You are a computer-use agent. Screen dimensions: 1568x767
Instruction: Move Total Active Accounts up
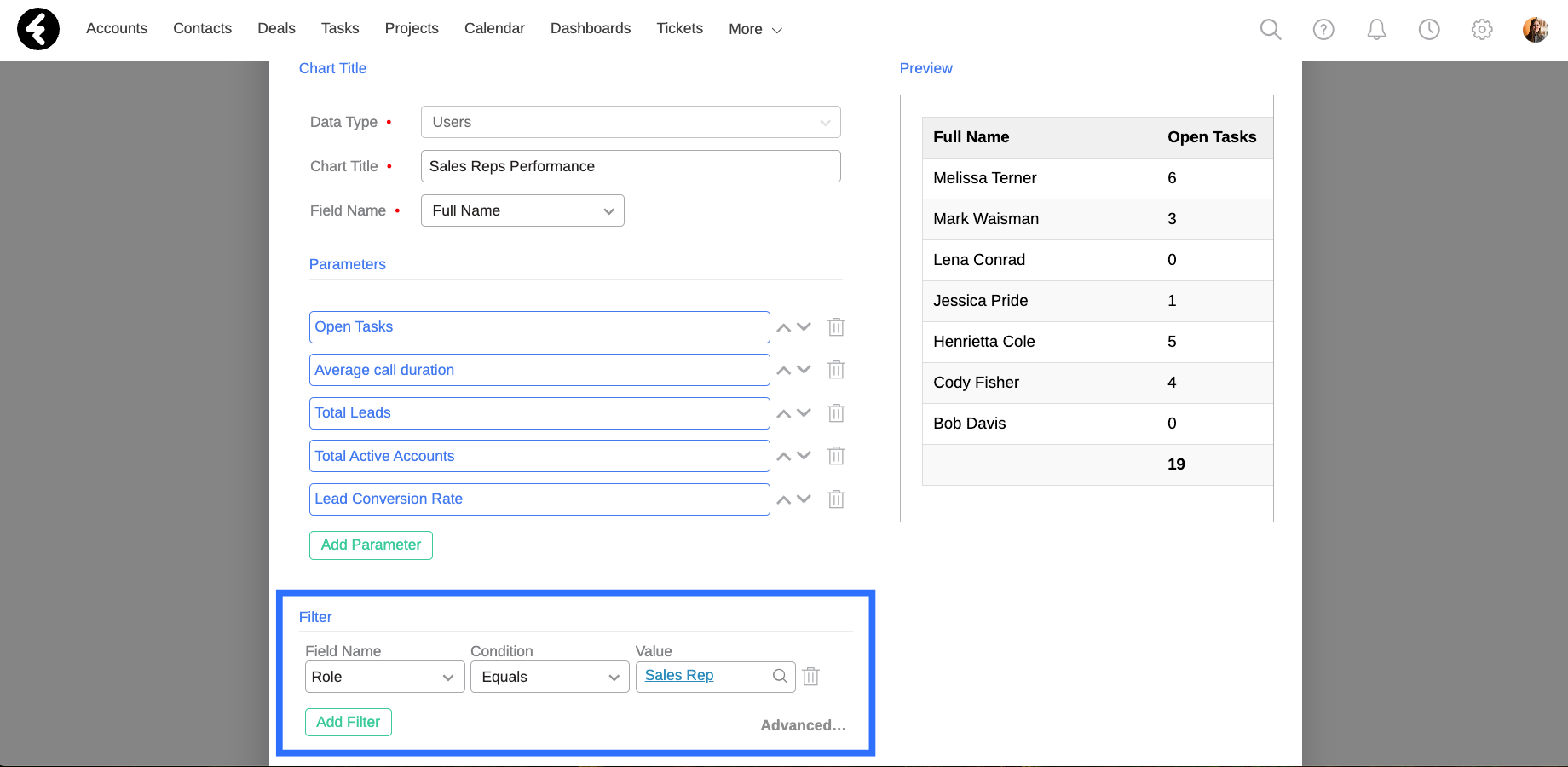point(784,456)
